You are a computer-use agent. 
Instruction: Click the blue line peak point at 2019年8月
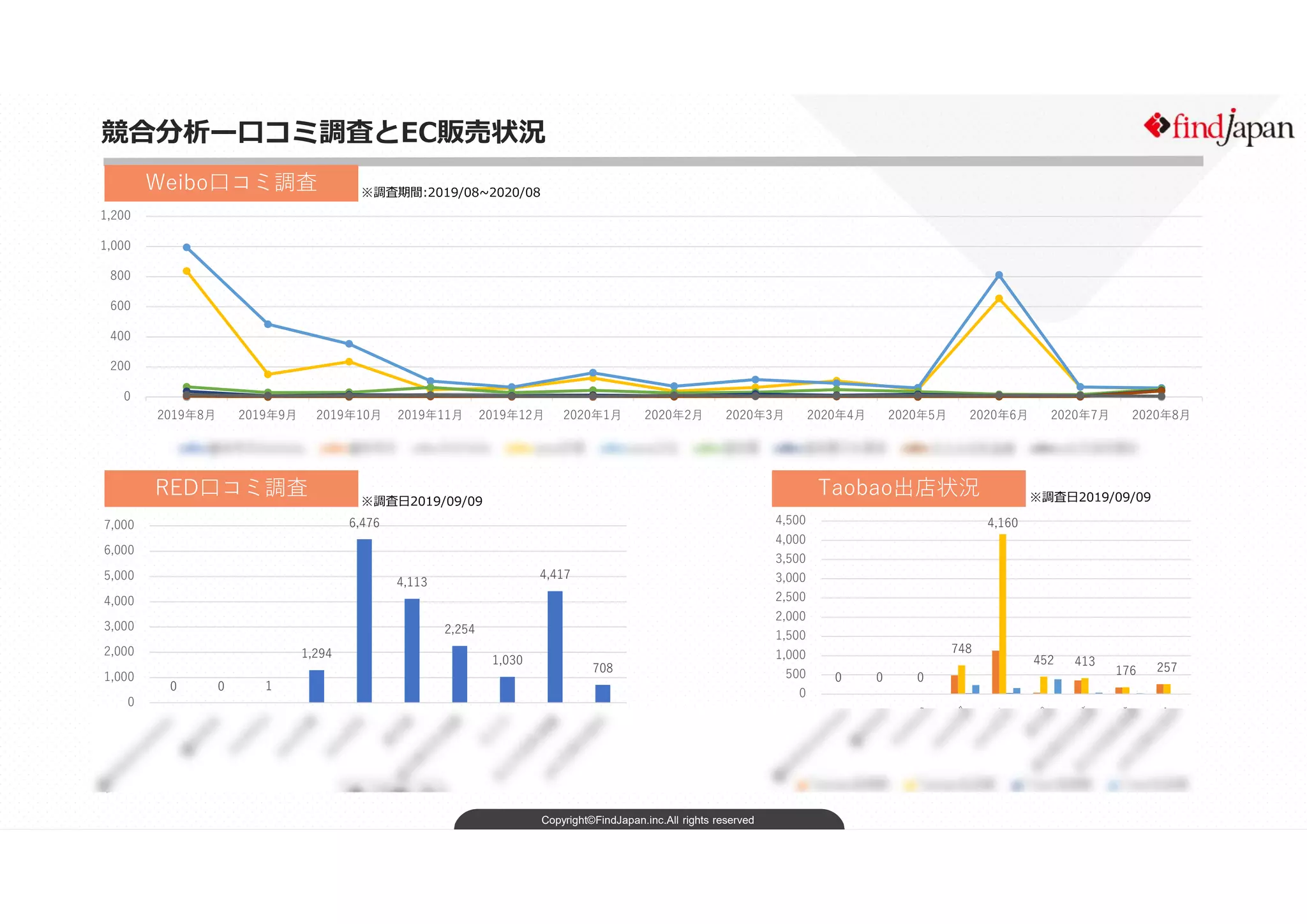pyautogui.click(x=186, y=247)
